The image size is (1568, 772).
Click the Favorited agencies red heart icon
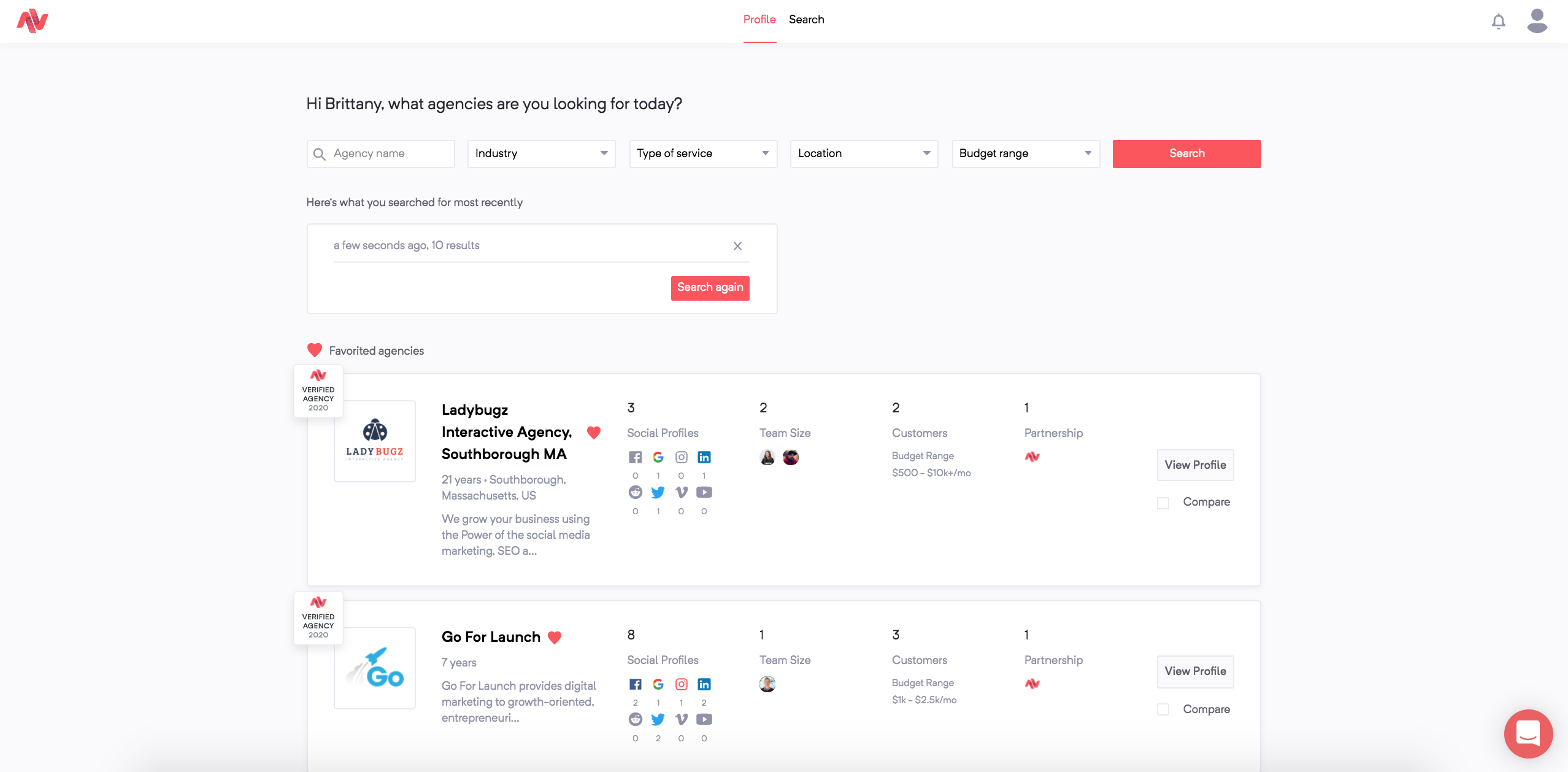(x=315, y=350)
